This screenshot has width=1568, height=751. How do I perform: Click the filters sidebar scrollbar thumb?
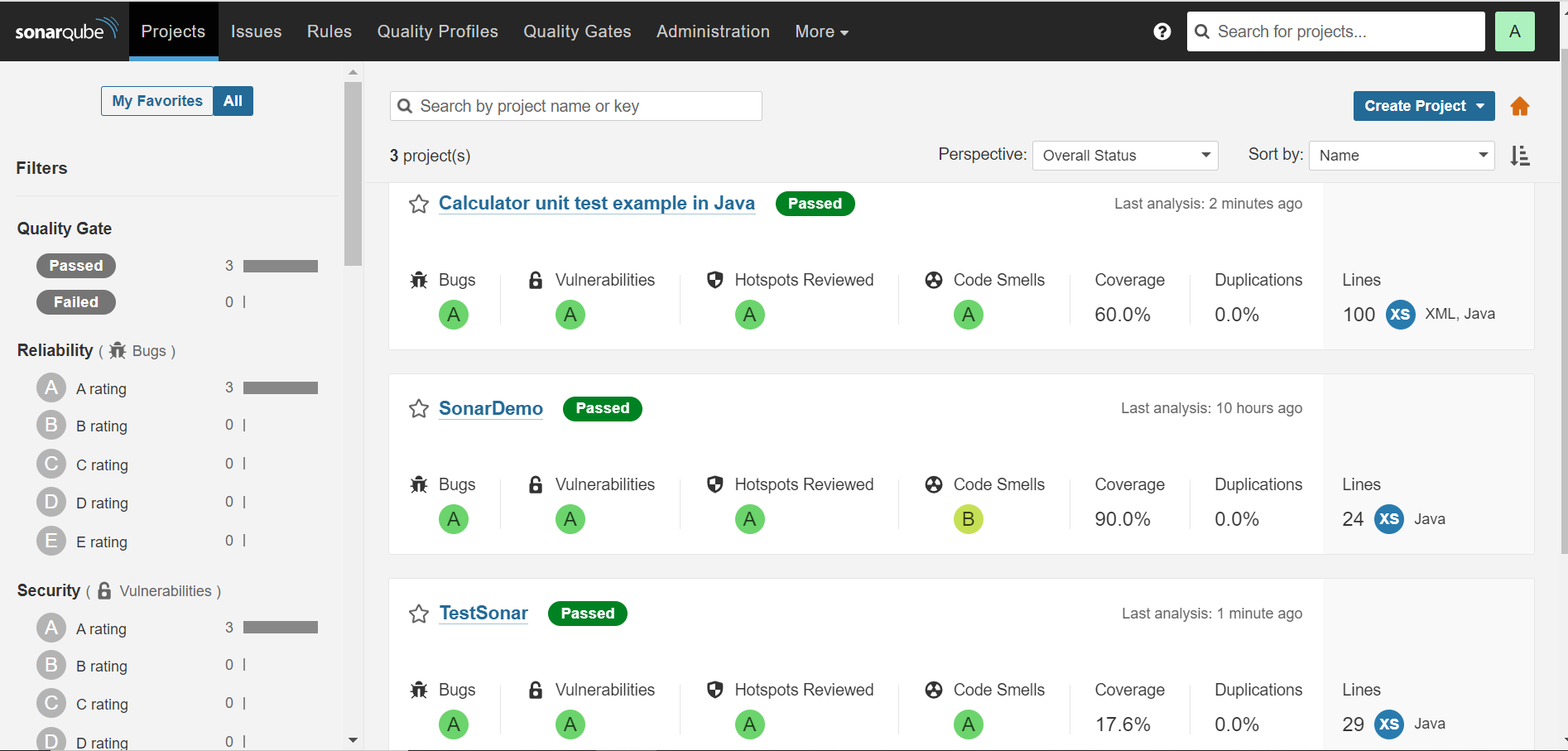pyautogui.click(x=353, y=174)
